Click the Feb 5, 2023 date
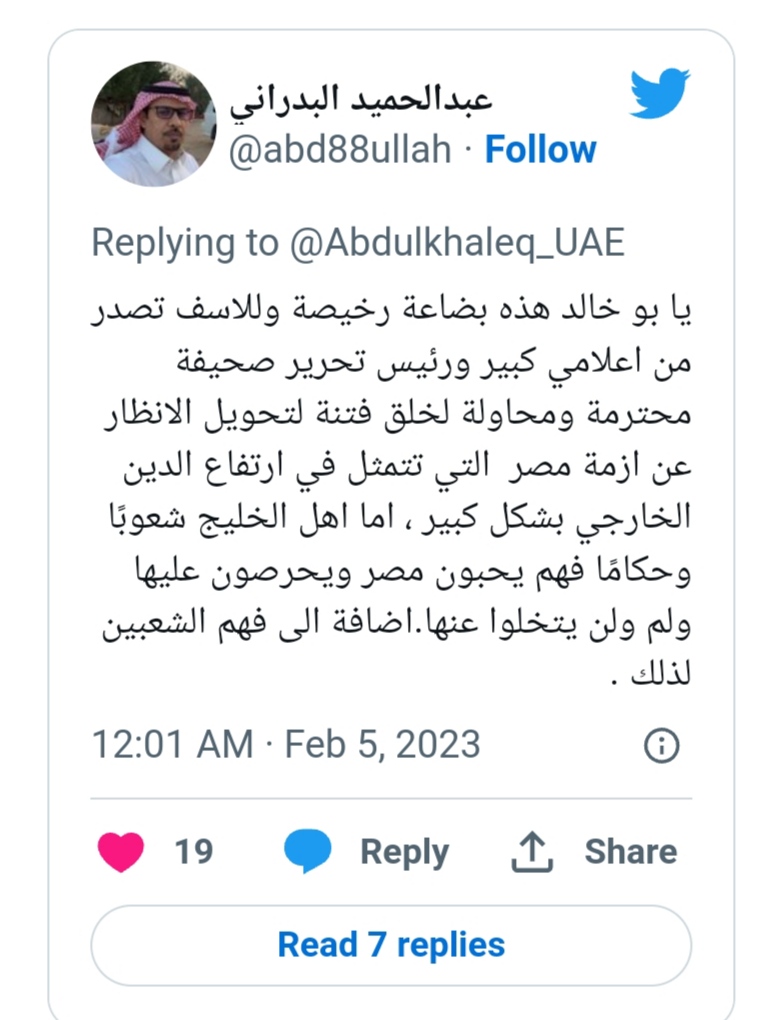Screen dimensions: 775x1020 [383, 744]
